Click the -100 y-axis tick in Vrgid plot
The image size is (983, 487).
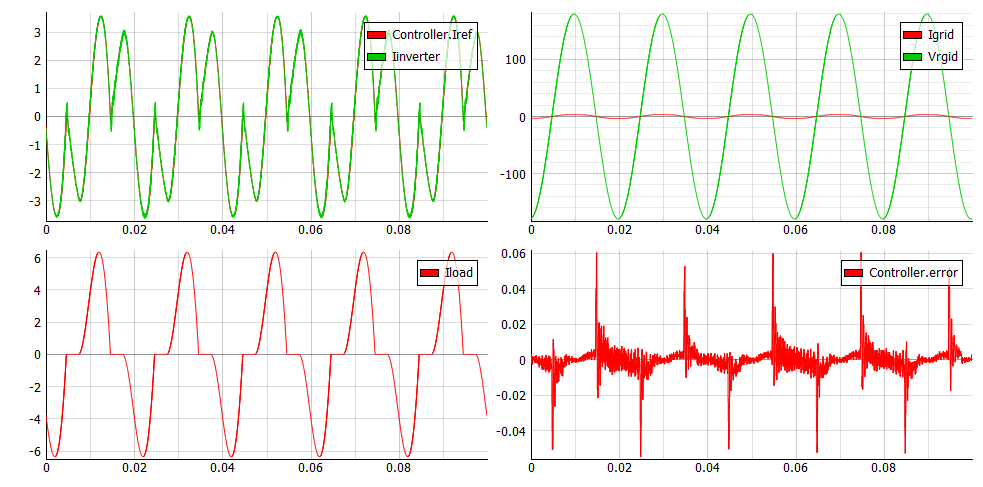[512, 174]
